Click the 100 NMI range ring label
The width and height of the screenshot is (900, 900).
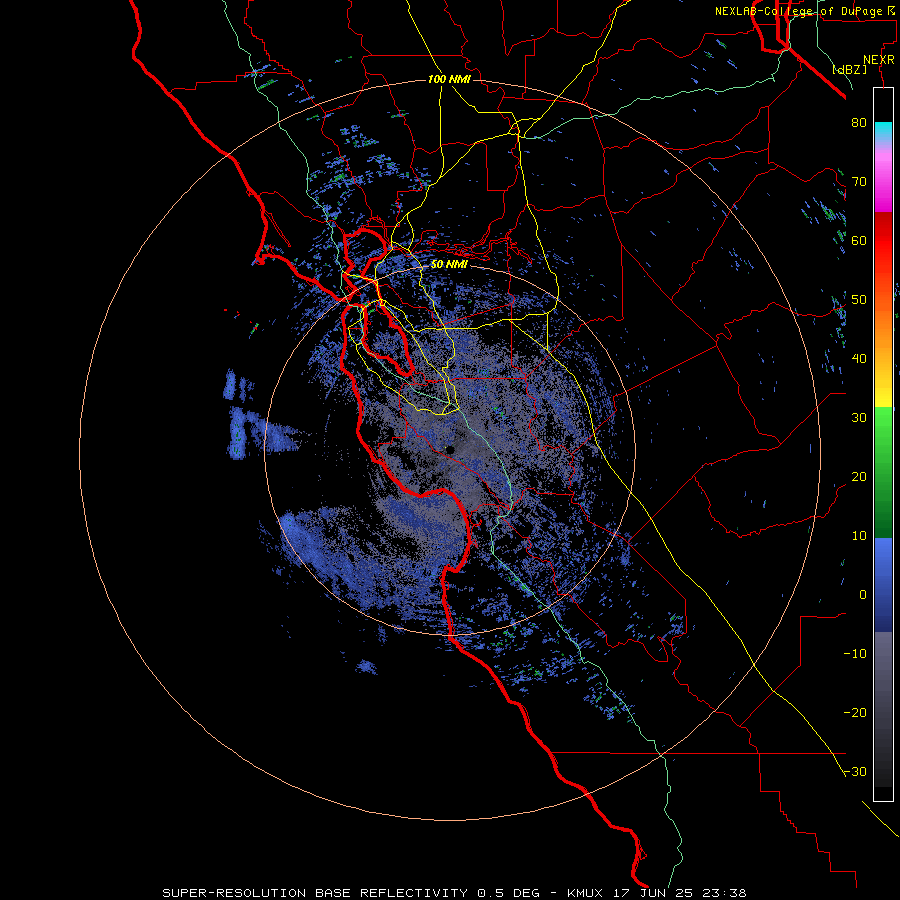click(449, 79)
